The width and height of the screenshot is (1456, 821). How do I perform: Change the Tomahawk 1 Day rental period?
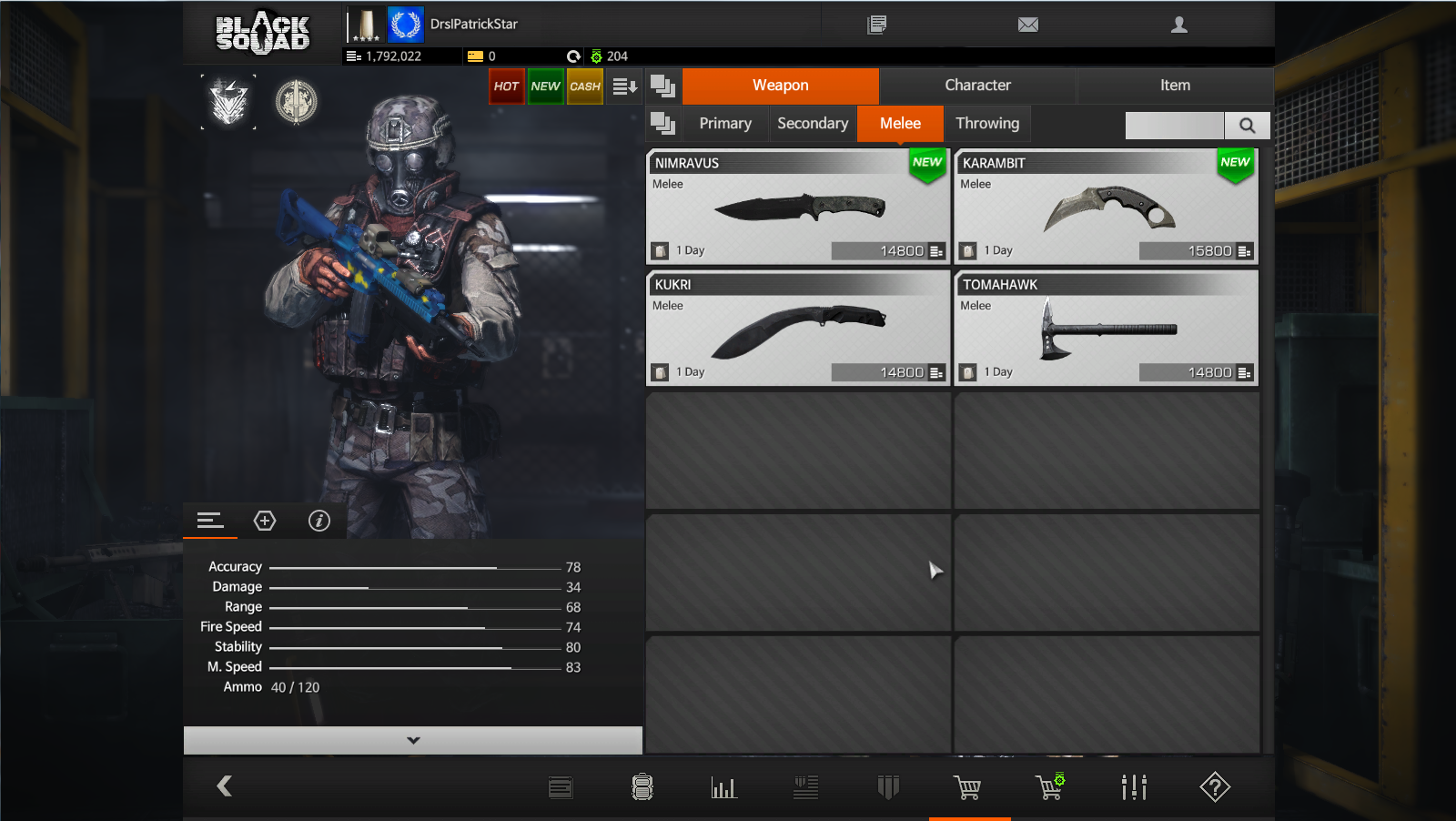pyautogui.click(x=986, y=373)
